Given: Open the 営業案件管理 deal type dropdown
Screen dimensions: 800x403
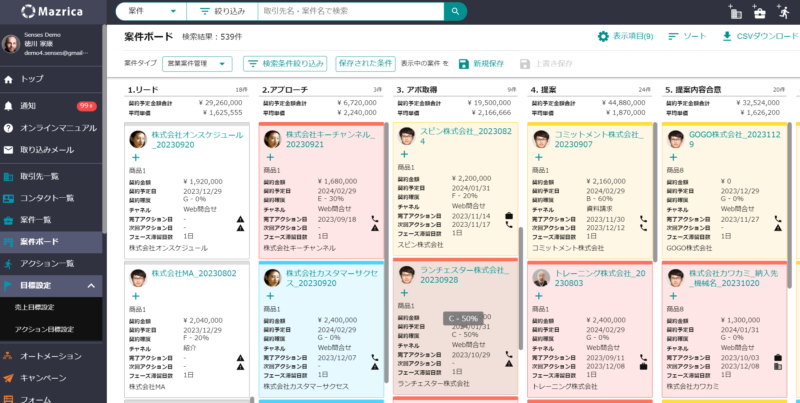Looking at the screenshot, I should click(x=196, y=64).
